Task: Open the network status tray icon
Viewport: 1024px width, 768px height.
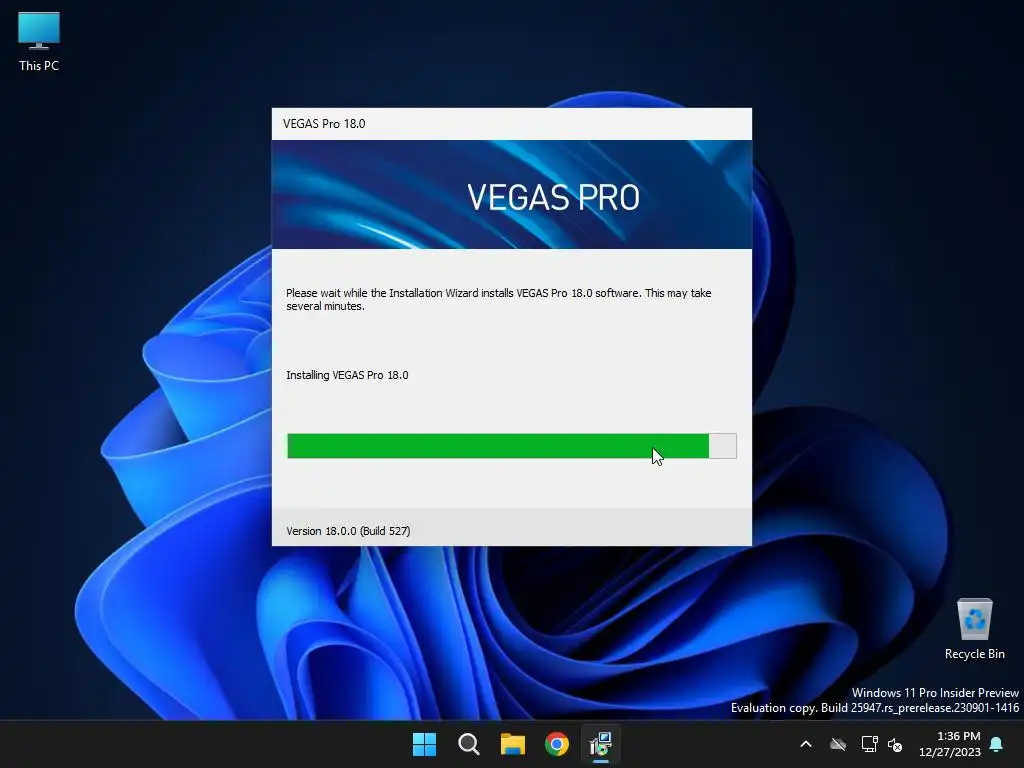Action: coord(869,744)
